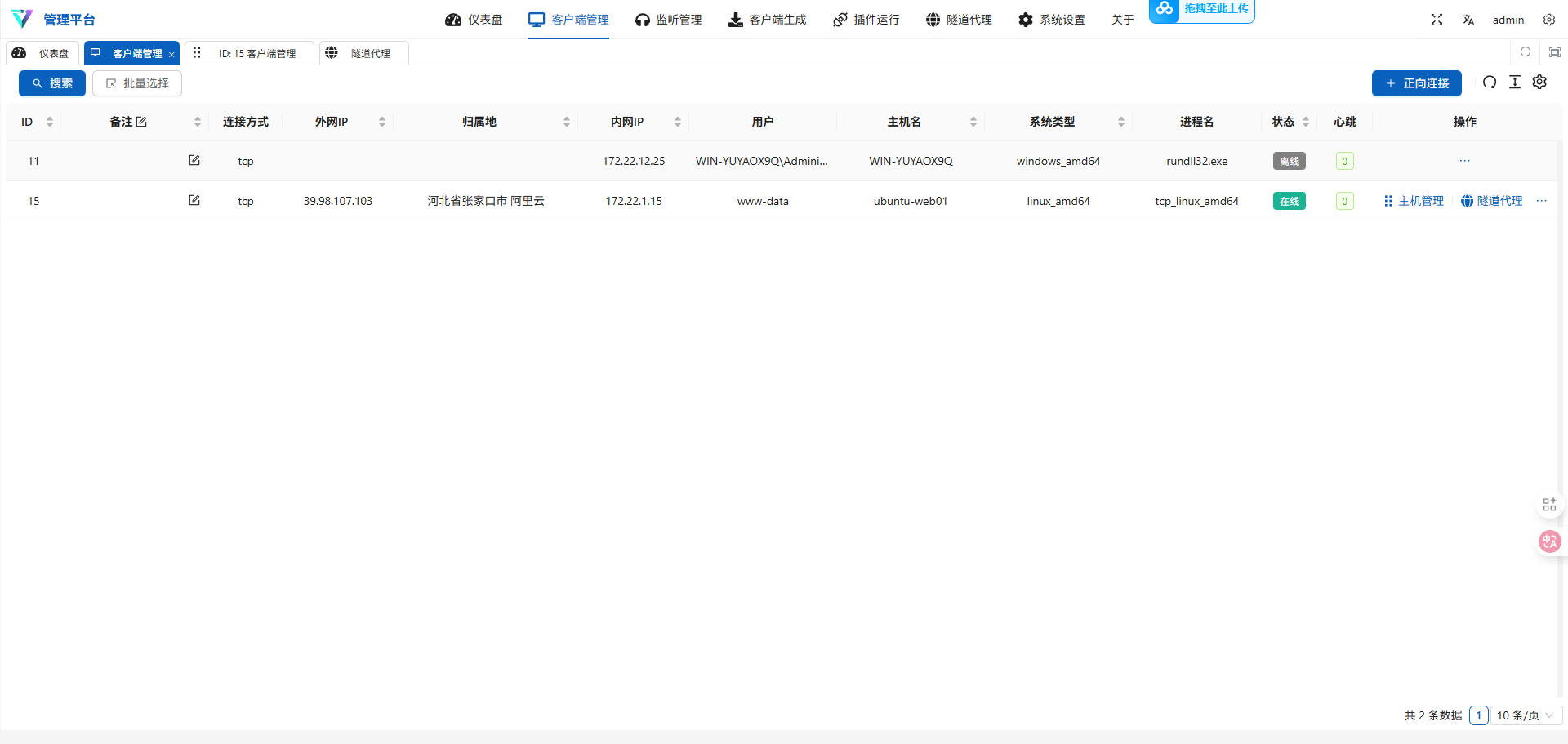
Task: Click the 管理平台 logo icon
Action: point(22,19)
